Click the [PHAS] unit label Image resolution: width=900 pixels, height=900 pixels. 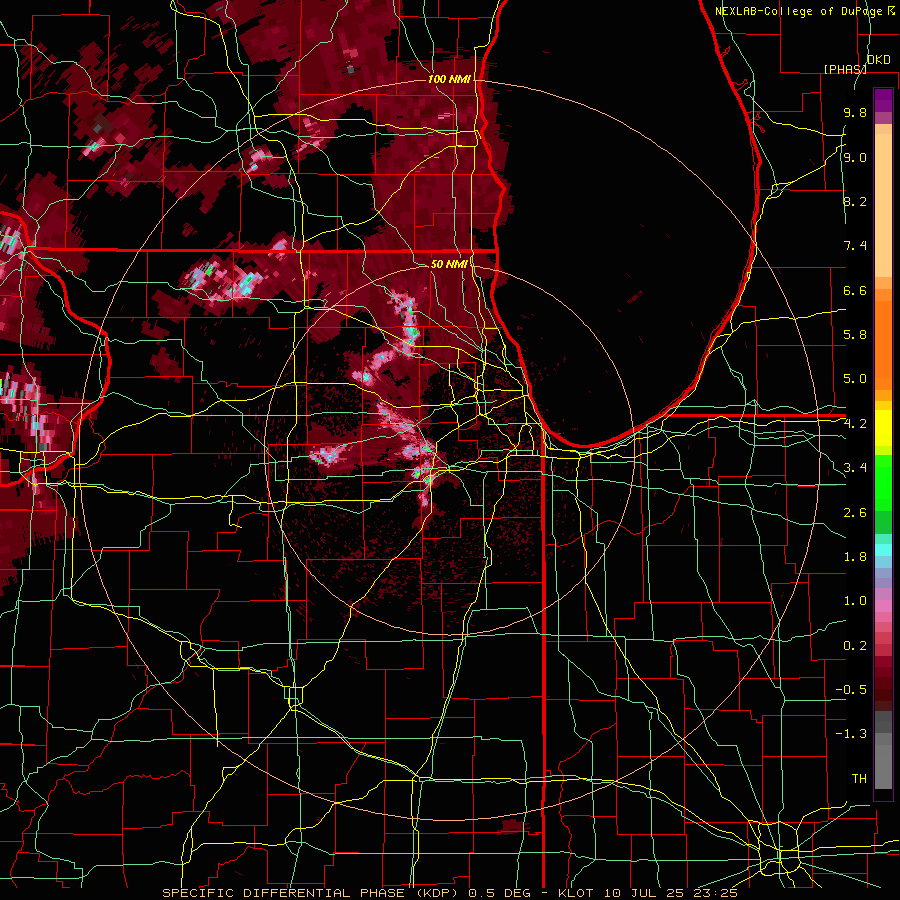845,69
